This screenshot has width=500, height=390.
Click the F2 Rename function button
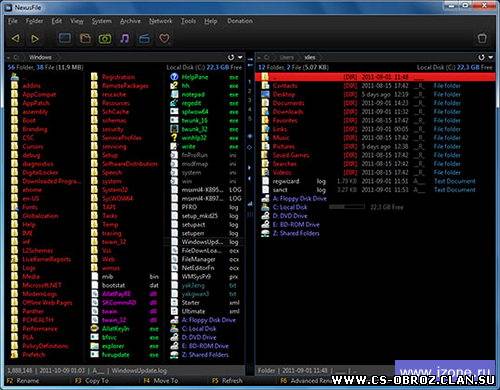tap(23, 381)
